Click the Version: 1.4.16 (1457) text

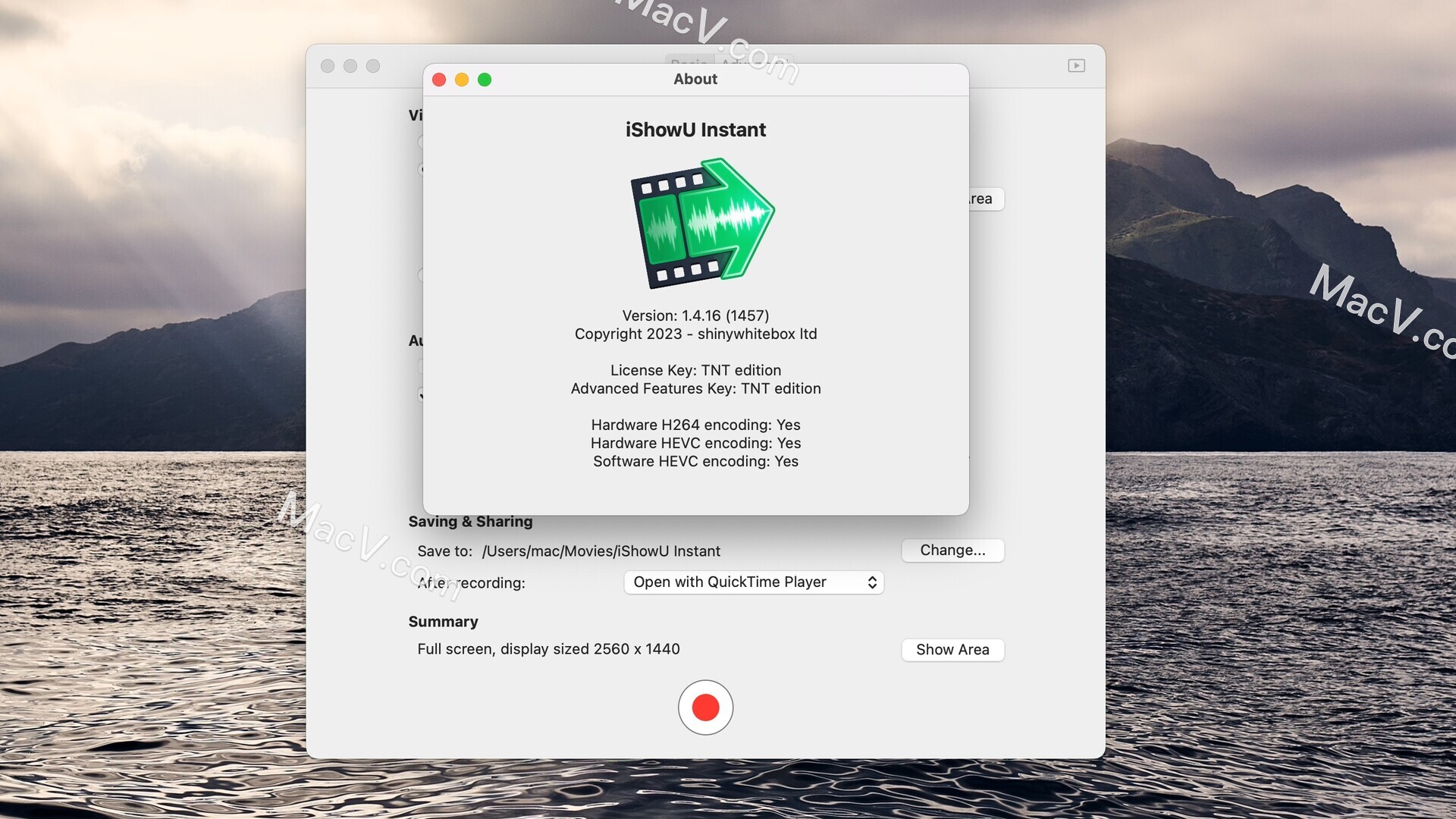(695, 315)
